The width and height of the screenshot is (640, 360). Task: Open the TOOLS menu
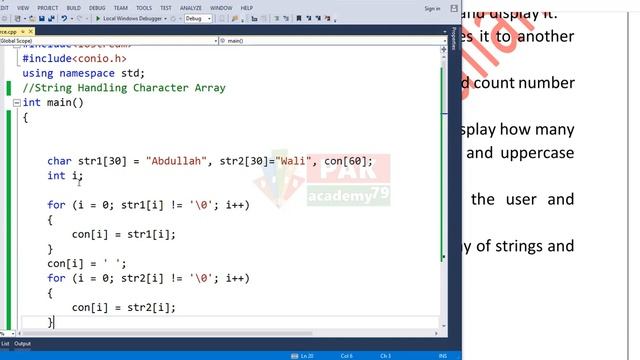point(144,8)
